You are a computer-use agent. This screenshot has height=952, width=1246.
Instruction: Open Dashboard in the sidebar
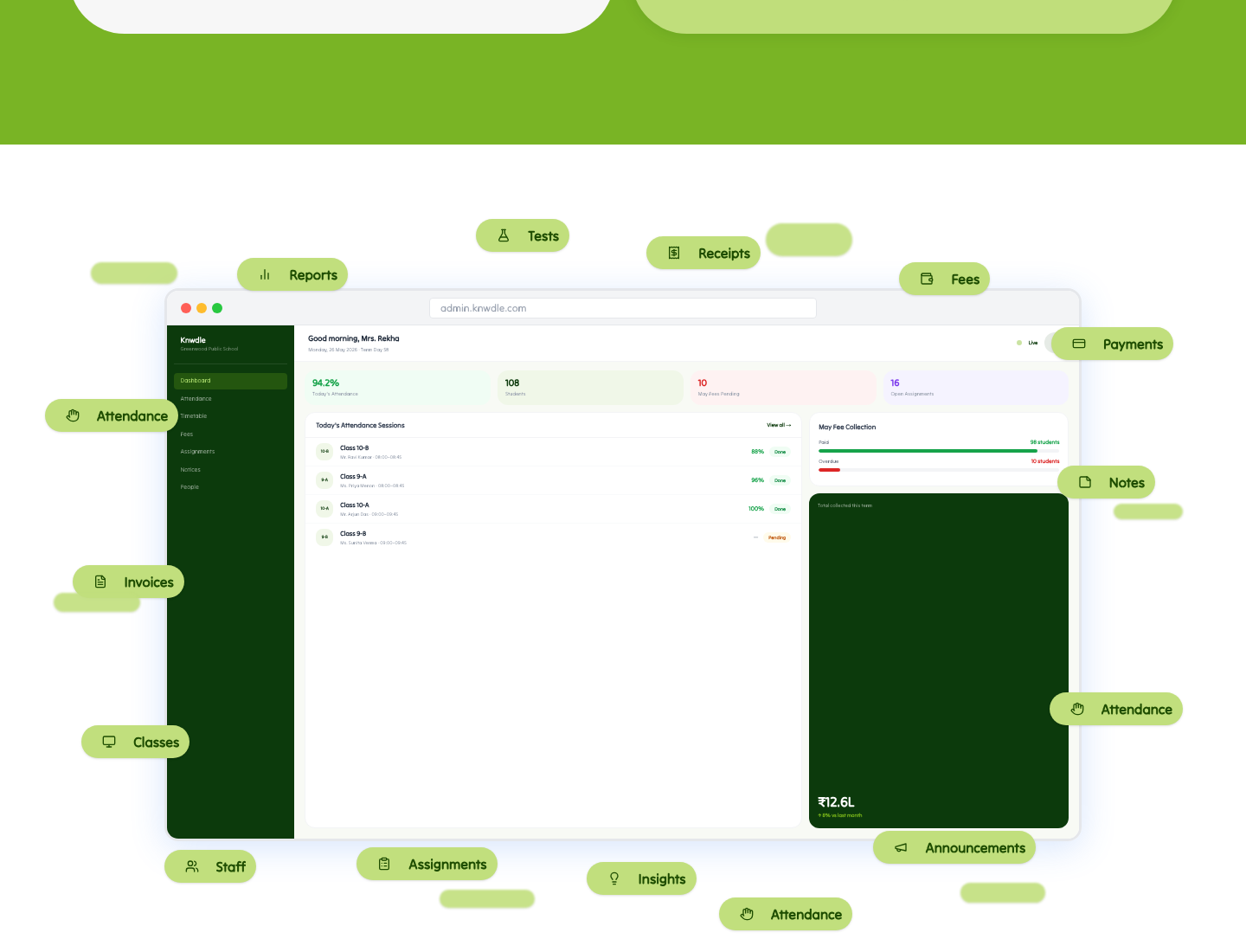230,381
